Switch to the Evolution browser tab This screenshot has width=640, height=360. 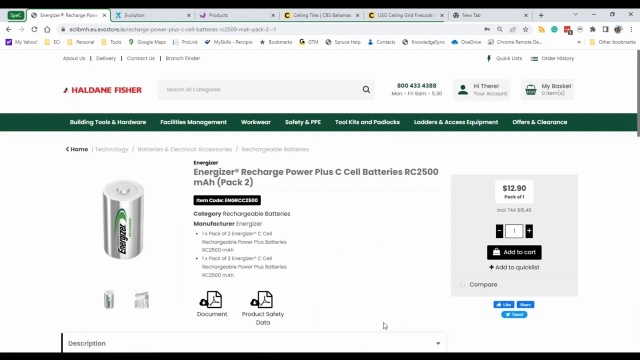click(x=152, y=15)
